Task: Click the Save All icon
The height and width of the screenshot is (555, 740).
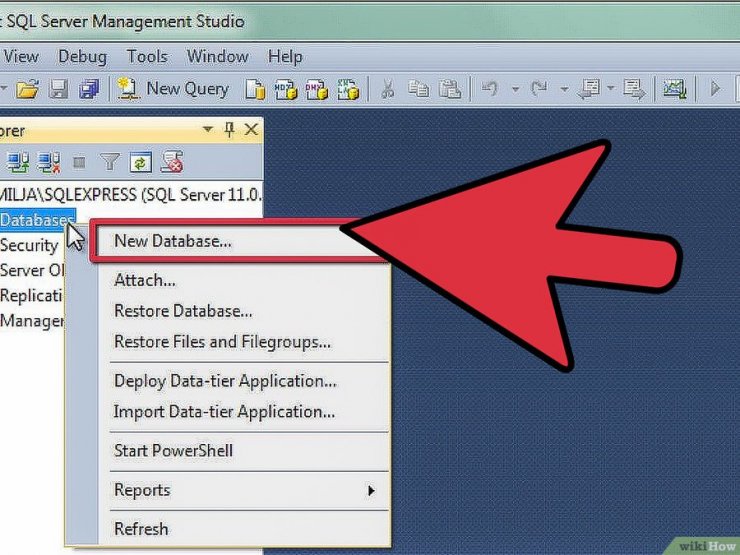Action: pos(89,89)
